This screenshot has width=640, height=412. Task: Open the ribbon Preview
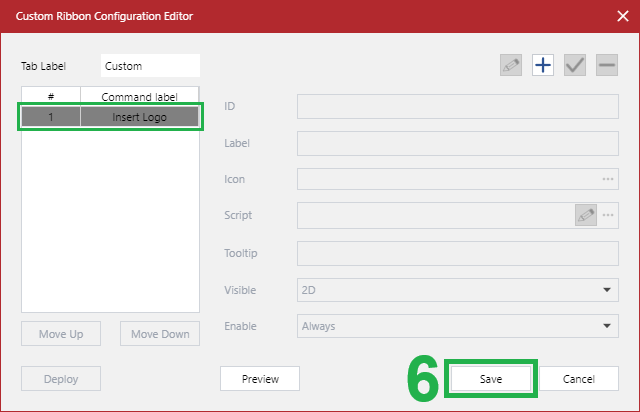(260, 379)
